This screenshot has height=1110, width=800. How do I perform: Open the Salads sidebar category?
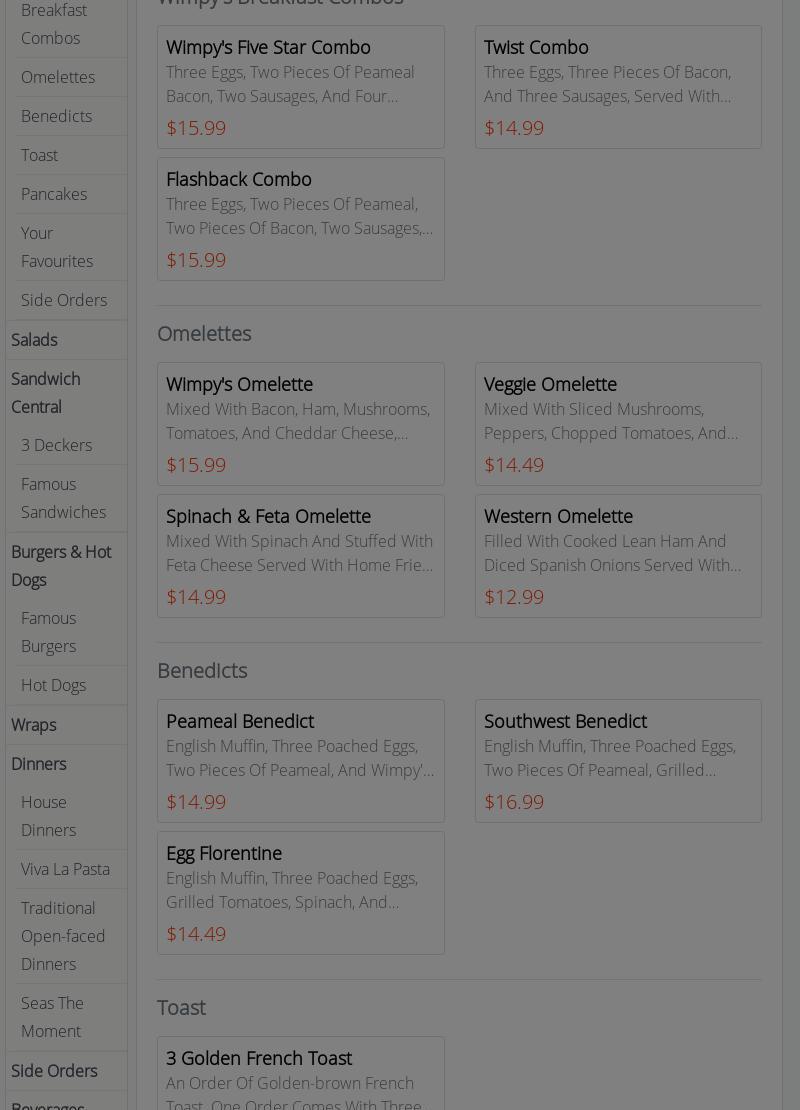pos(34,340)
